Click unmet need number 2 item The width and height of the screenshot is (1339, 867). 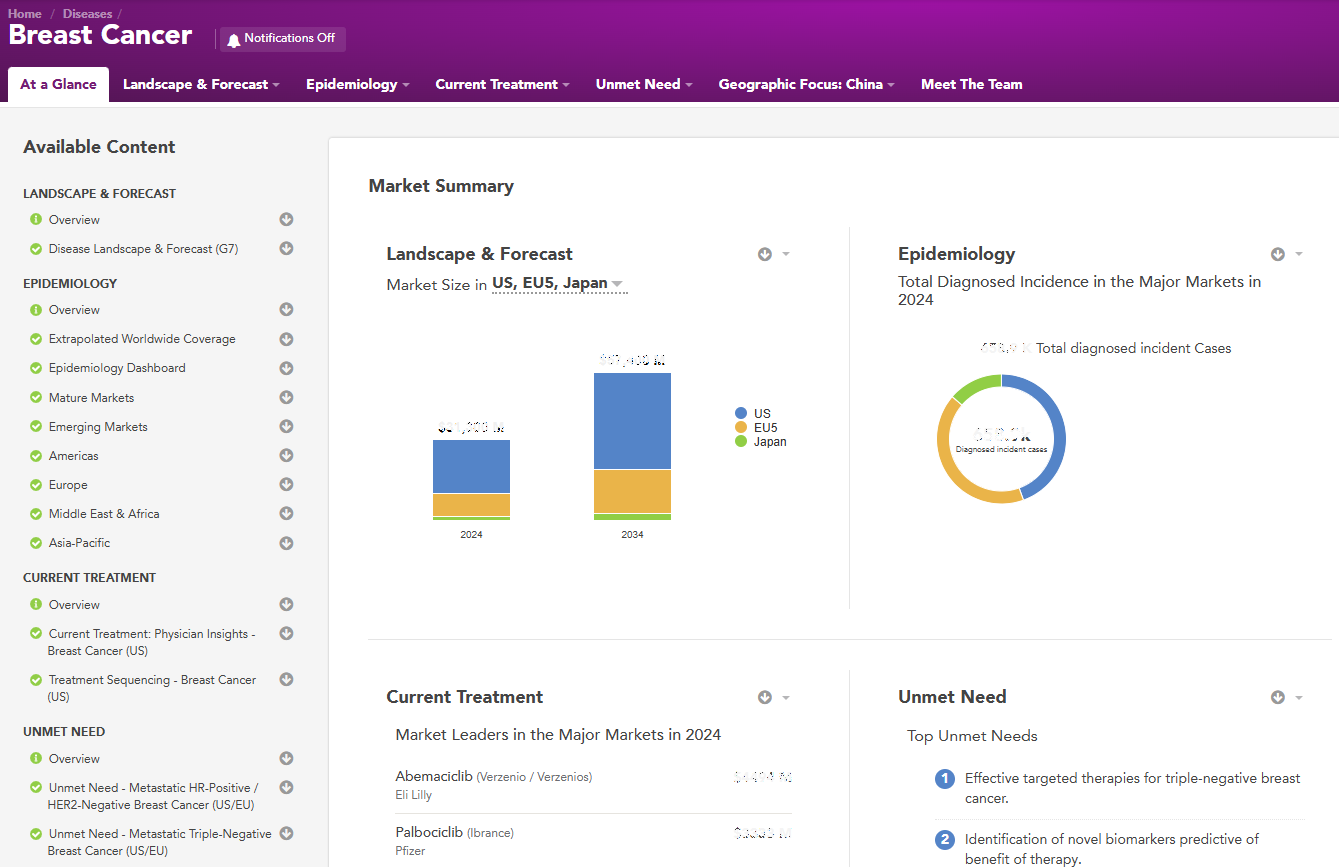(x=1119, y=848)
